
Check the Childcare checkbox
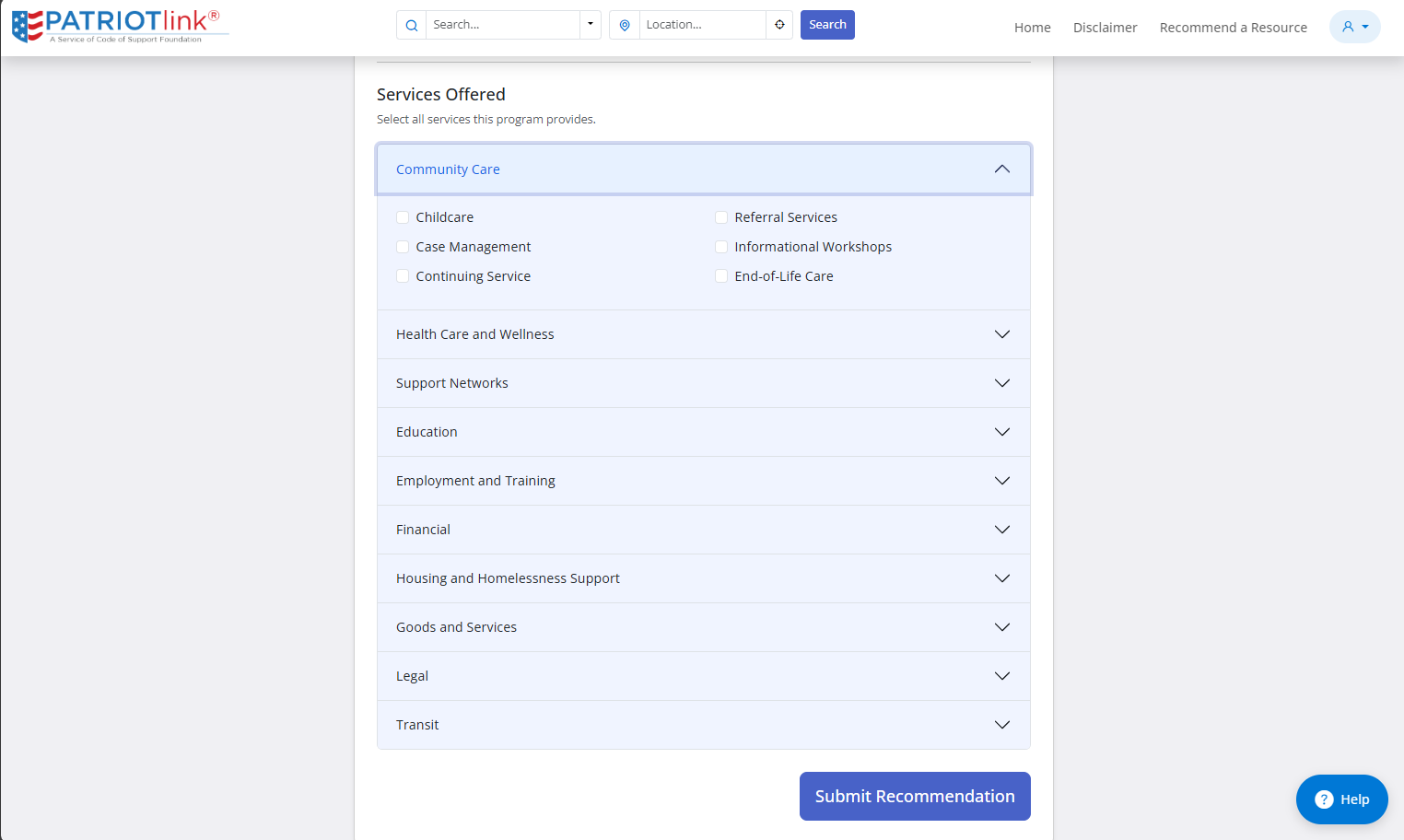(403, 217)
